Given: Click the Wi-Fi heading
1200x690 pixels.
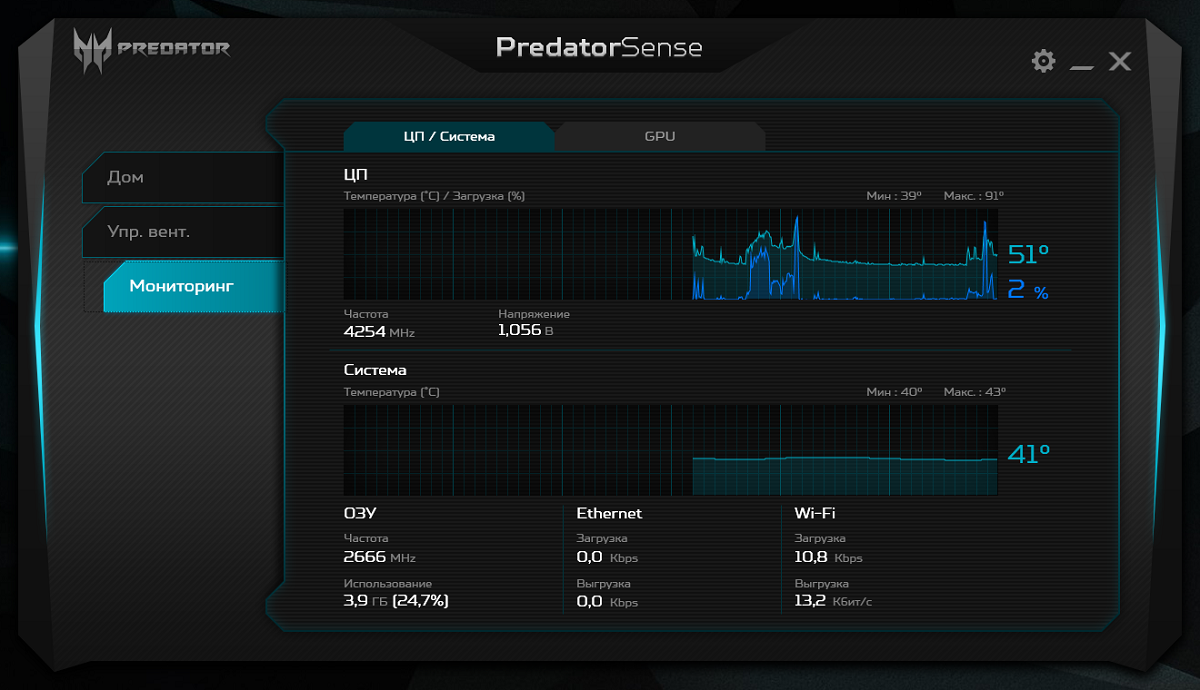Looking at the screenshot, I should pyautogui.click(x=815, y=513).
